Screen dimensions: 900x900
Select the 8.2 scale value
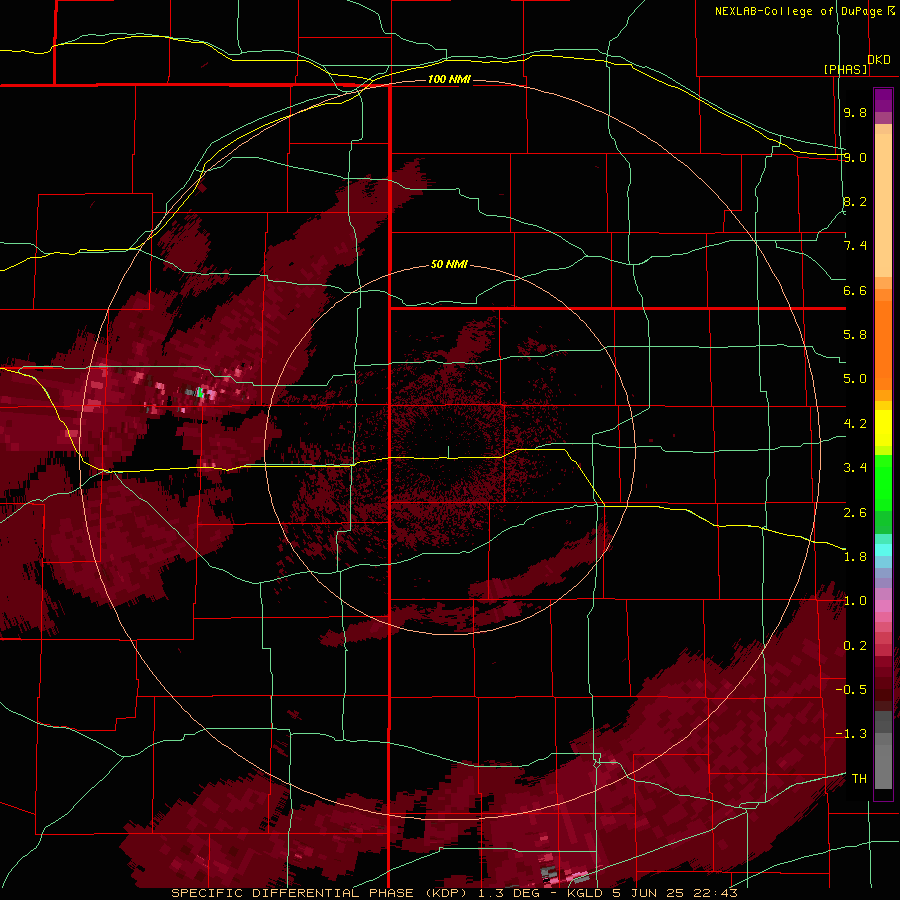tap(855, 201)
